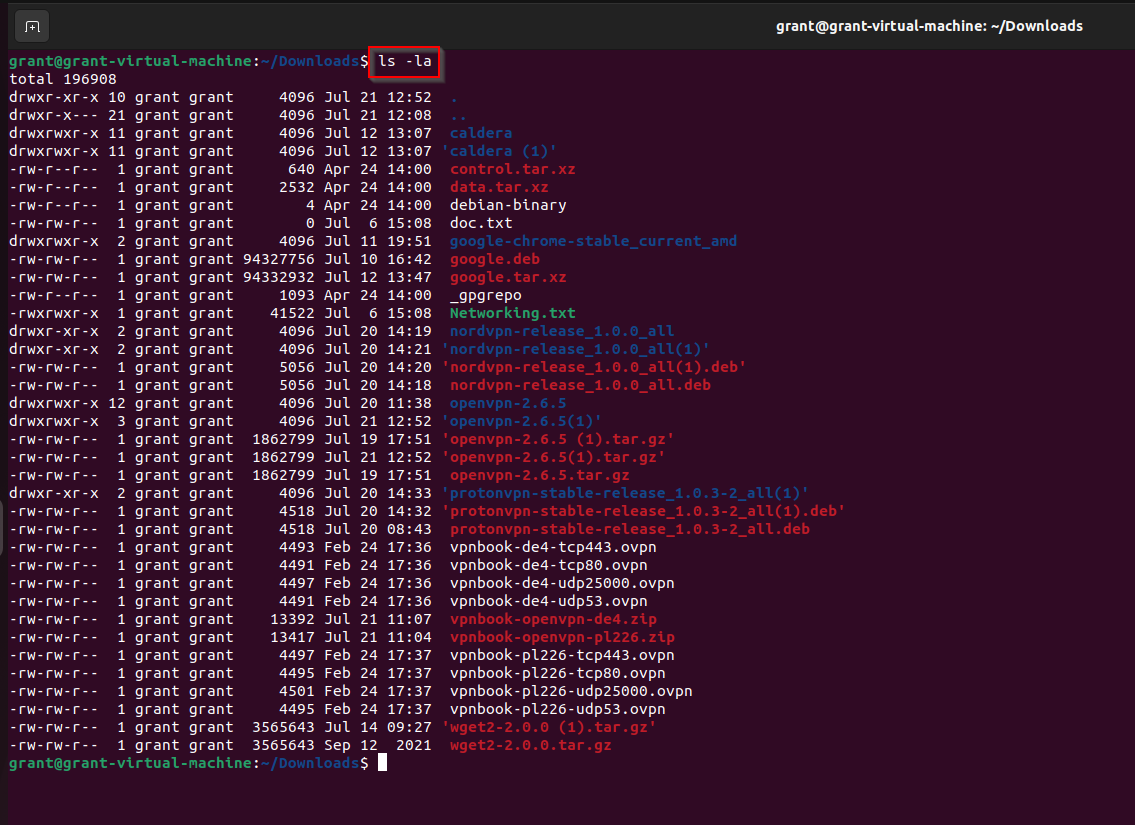Select the 'data.tar.xz' archive entry

coord(494,186)
